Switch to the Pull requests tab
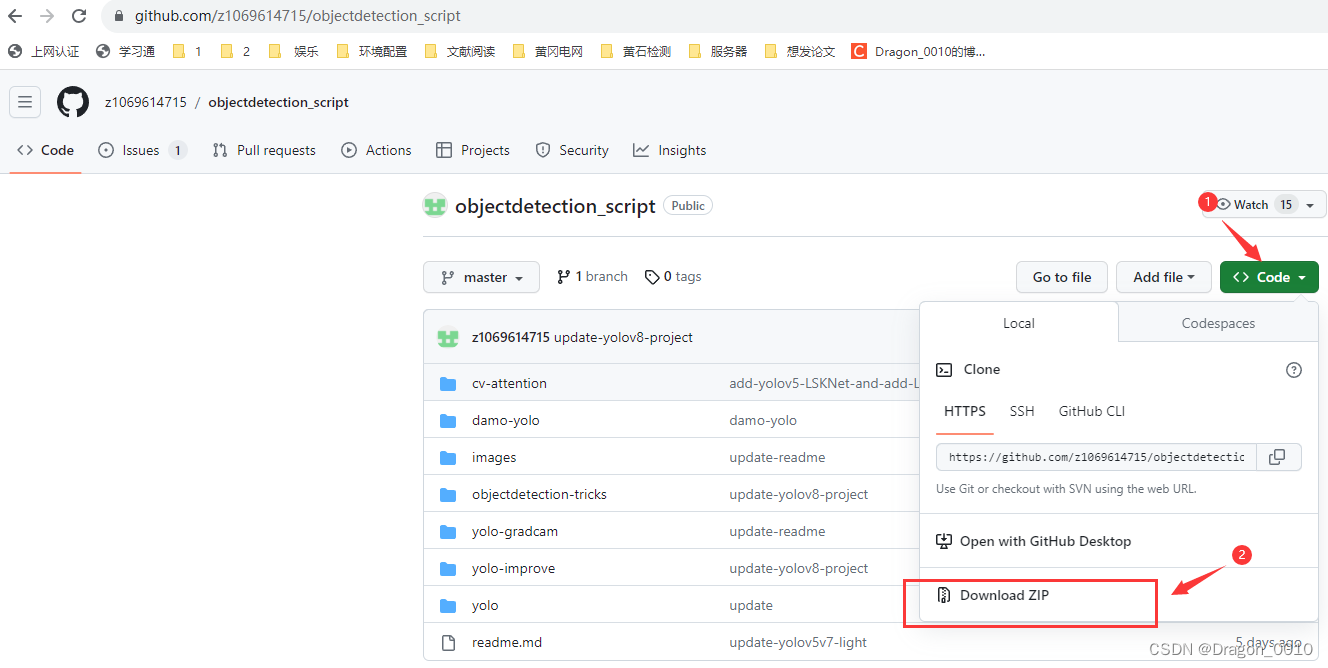The image size is (1328, 668). [264, 150]
